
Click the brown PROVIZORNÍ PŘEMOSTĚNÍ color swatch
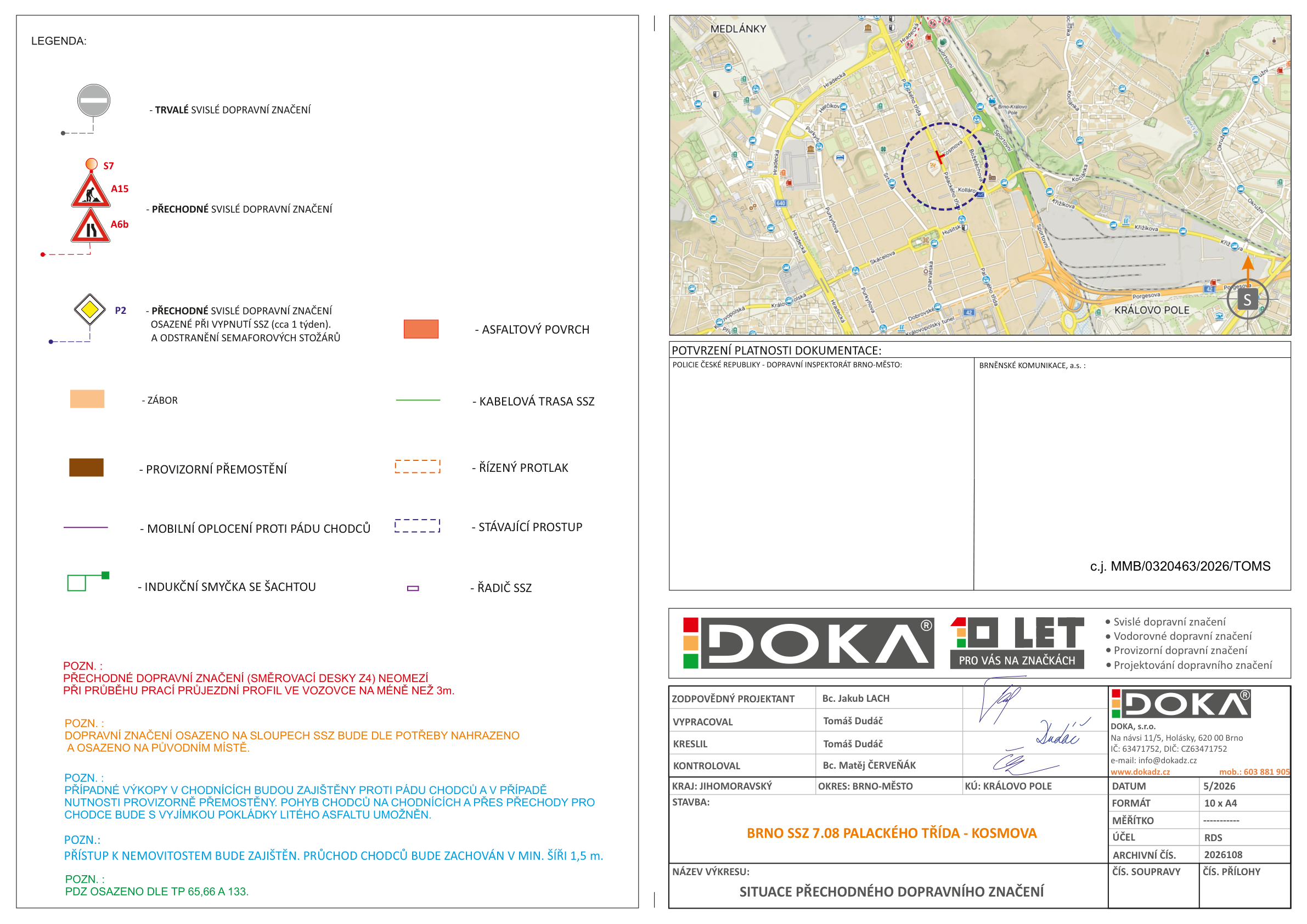[87, 467]
